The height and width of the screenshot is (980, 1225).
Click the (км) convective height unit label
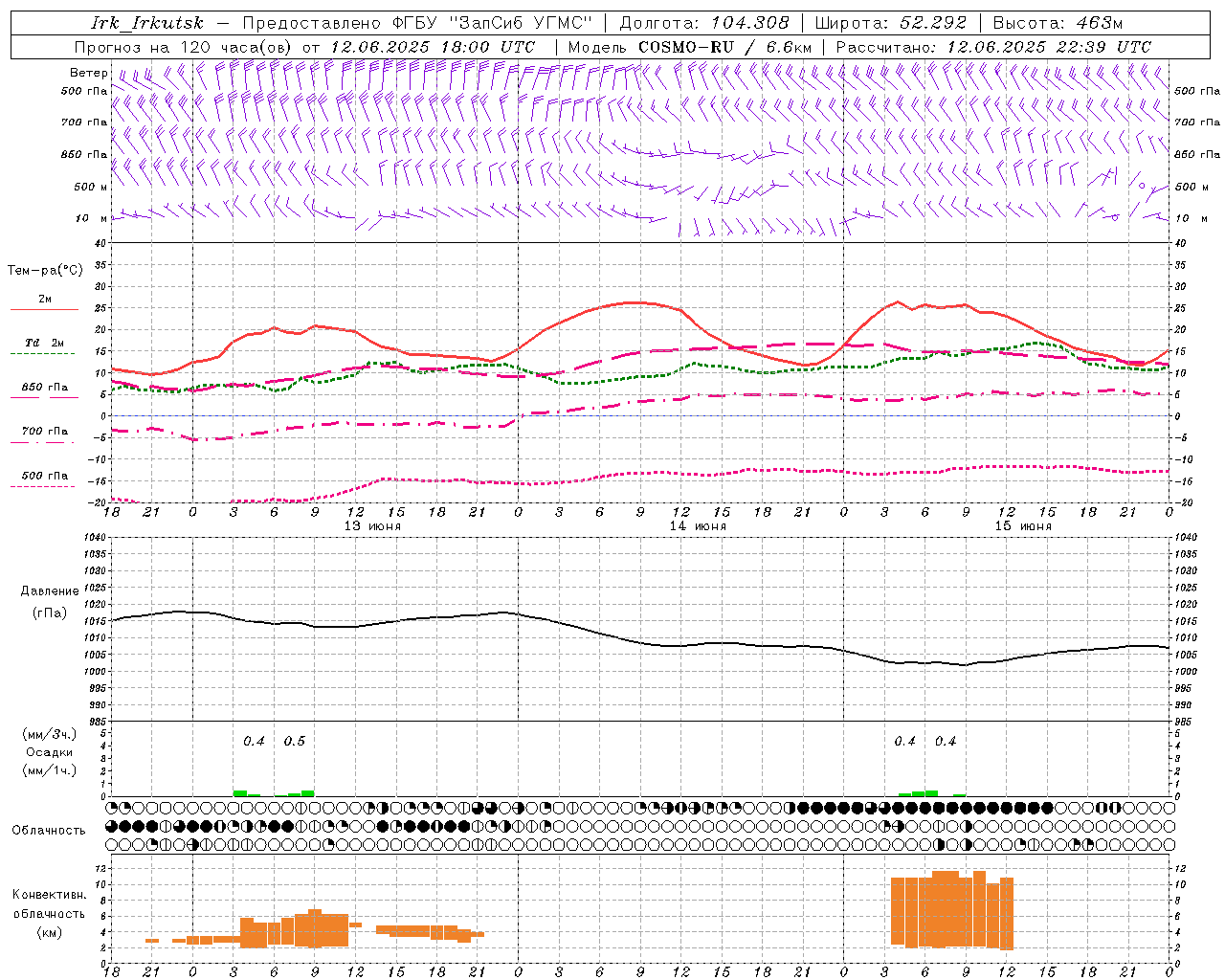49,932
